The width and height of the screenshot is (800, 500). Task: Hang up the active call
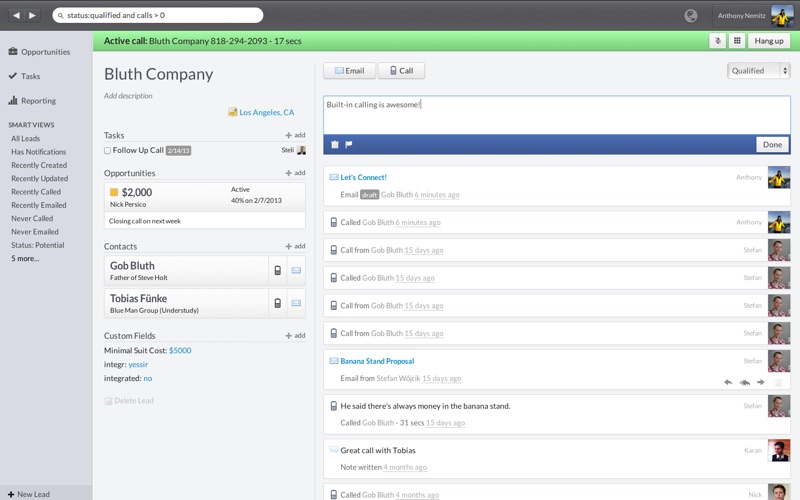click(x=769, y=41)
